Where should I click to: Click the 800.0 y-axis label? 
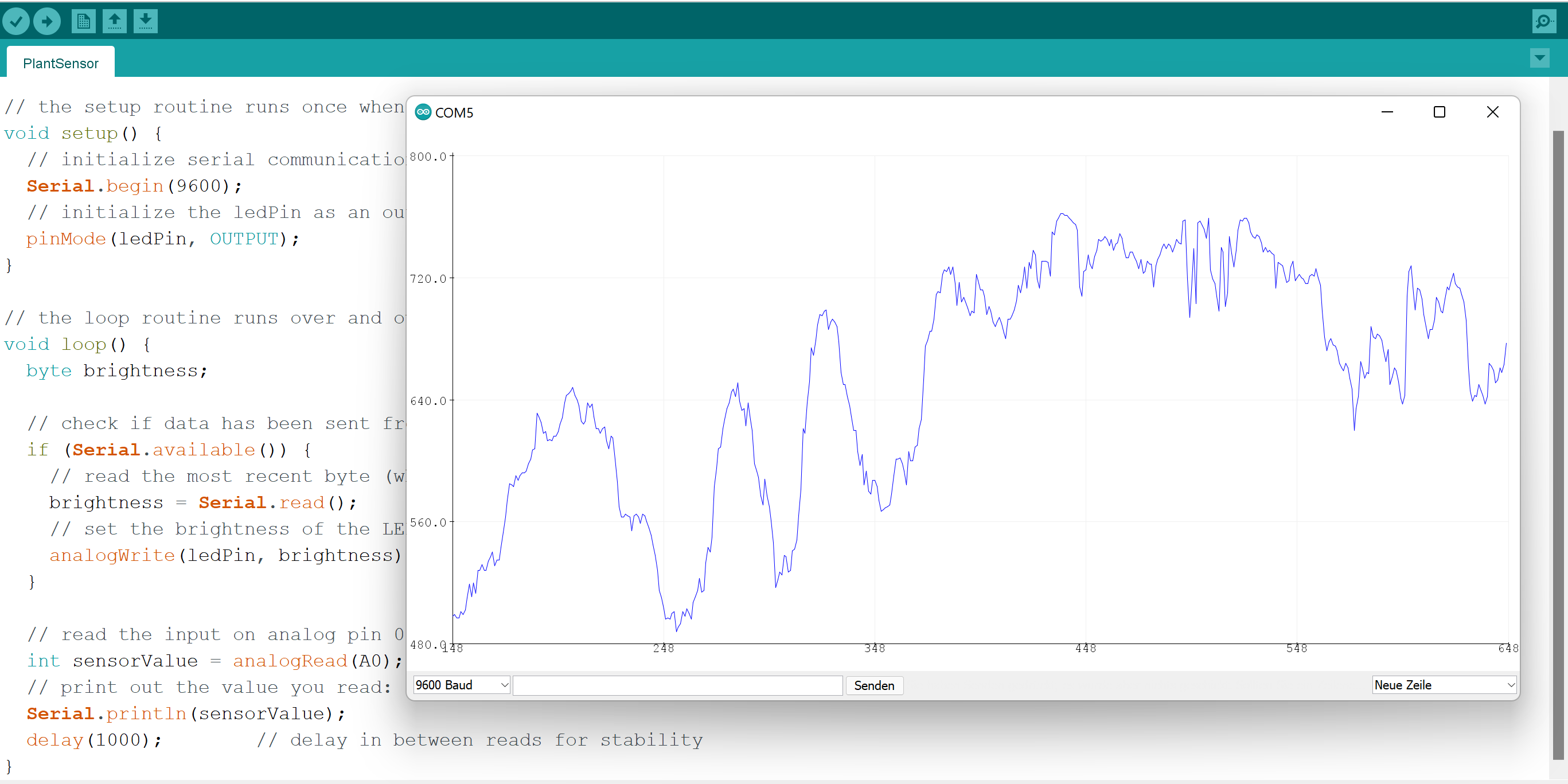point(428,157)
